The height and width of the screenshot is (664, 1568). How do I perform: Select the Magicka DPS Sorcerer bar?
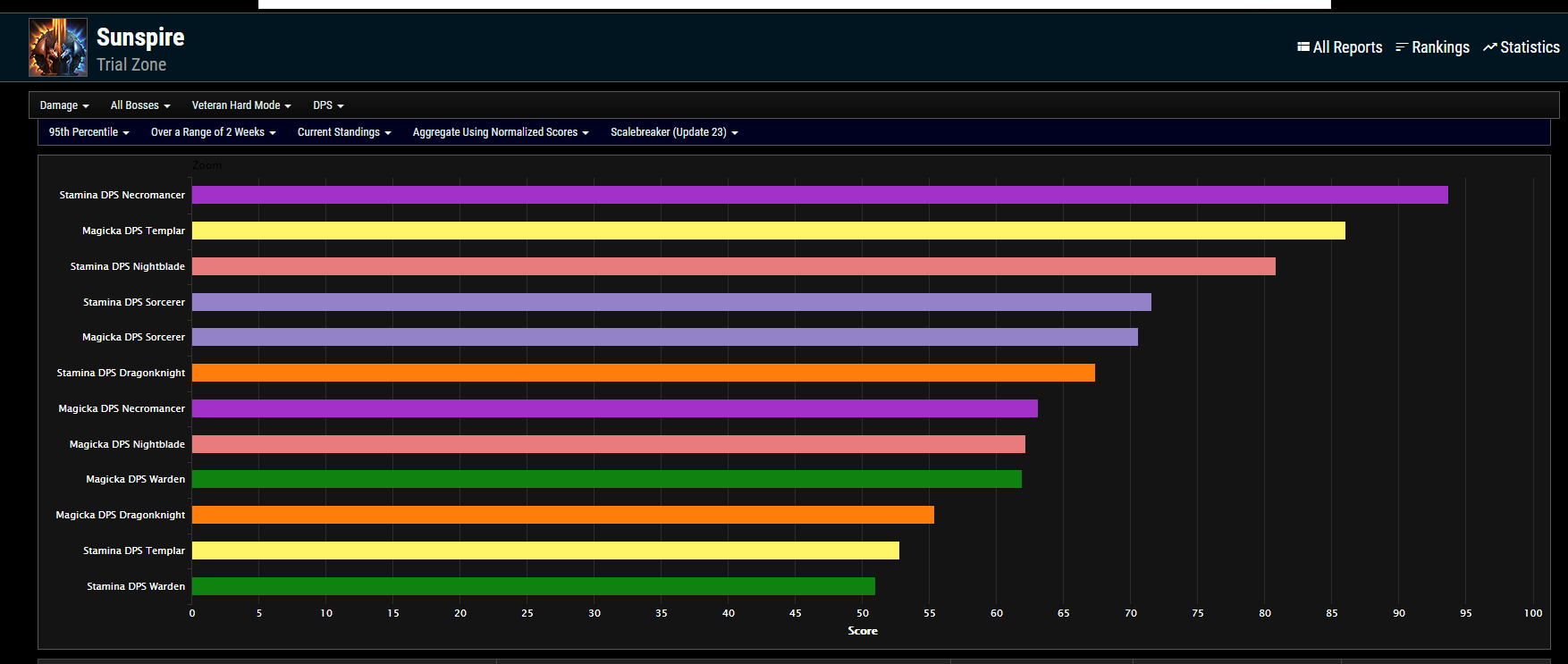665,337
